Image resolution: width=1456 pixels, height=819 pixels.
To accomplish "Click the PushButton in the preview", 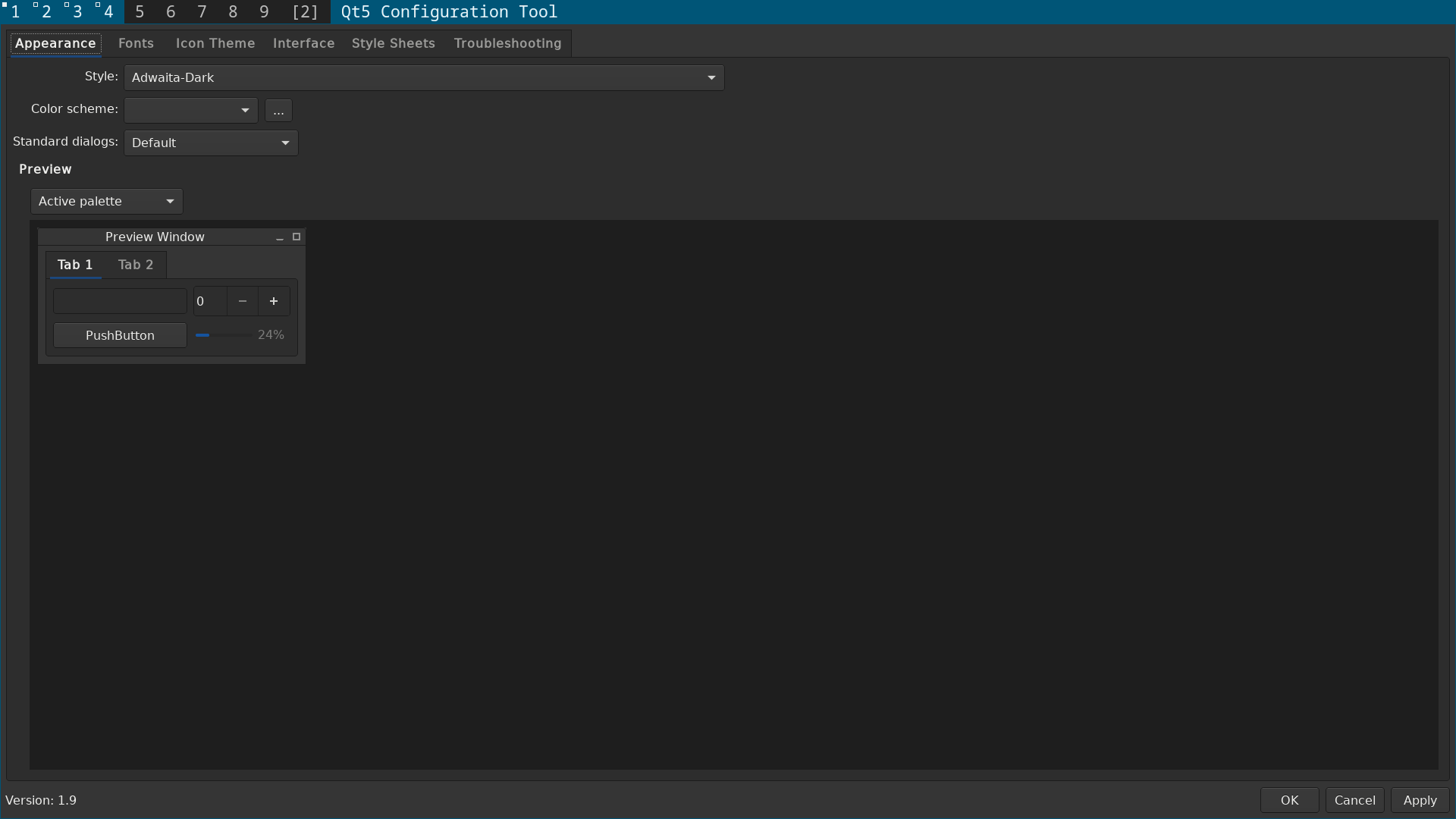I will click(120, 335).
